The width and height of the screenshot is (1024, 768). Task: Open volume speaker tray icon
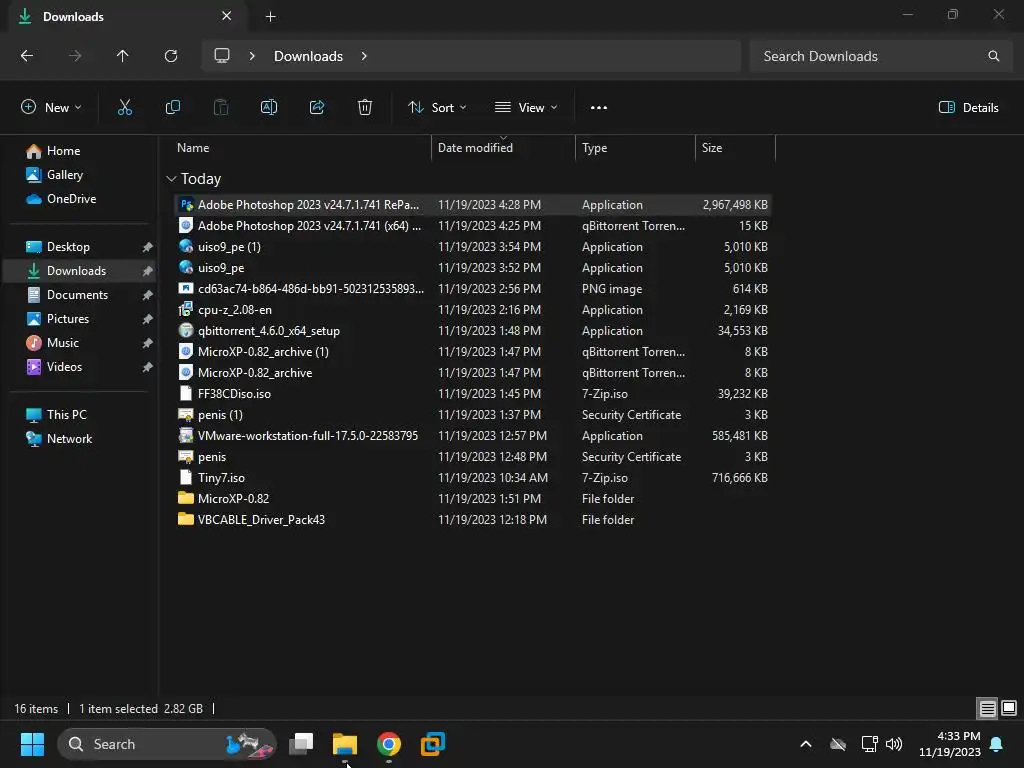pos(894,744)
